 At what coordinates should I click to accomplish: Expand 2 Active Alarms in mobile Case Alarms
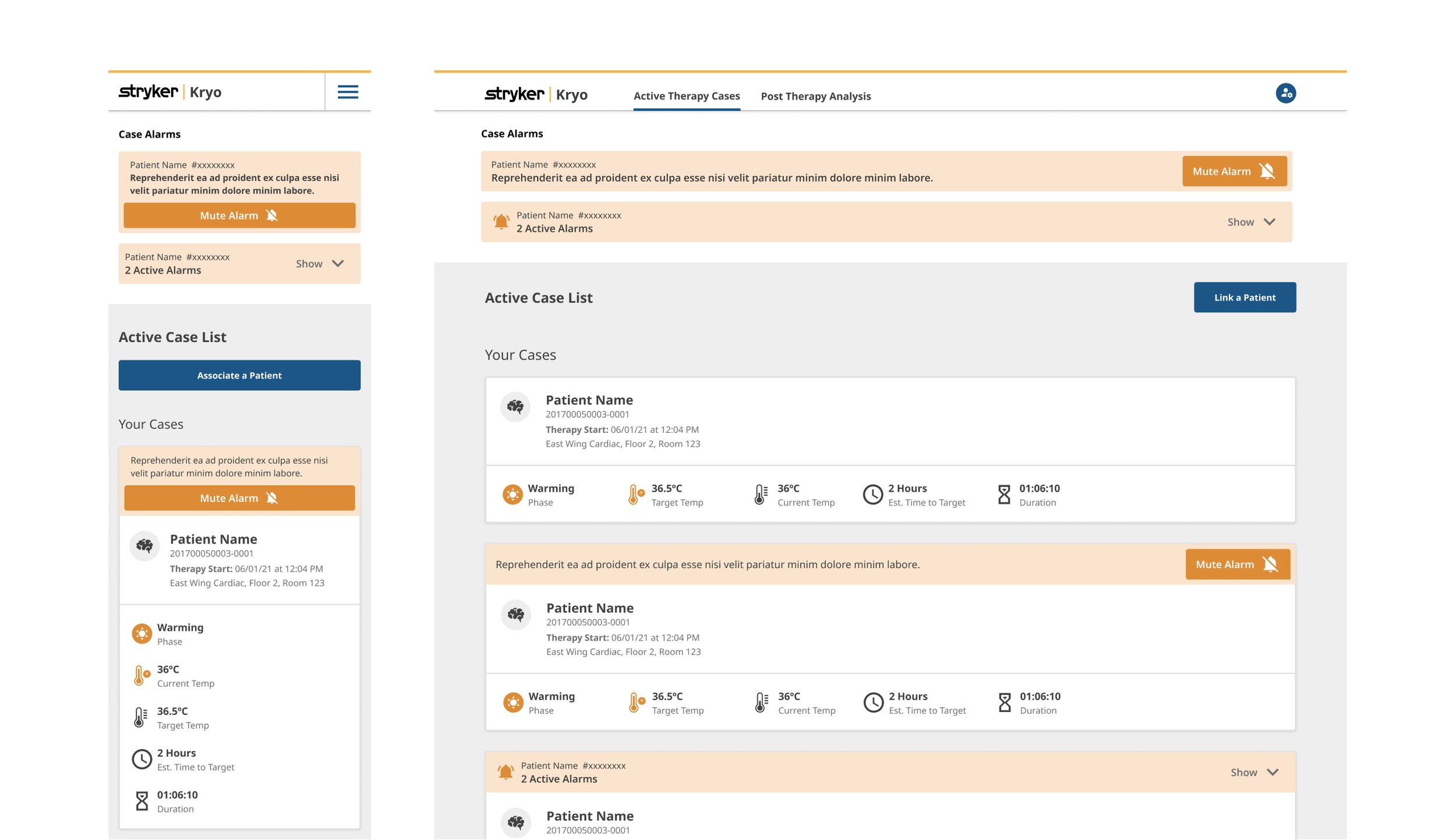(320, 264)
